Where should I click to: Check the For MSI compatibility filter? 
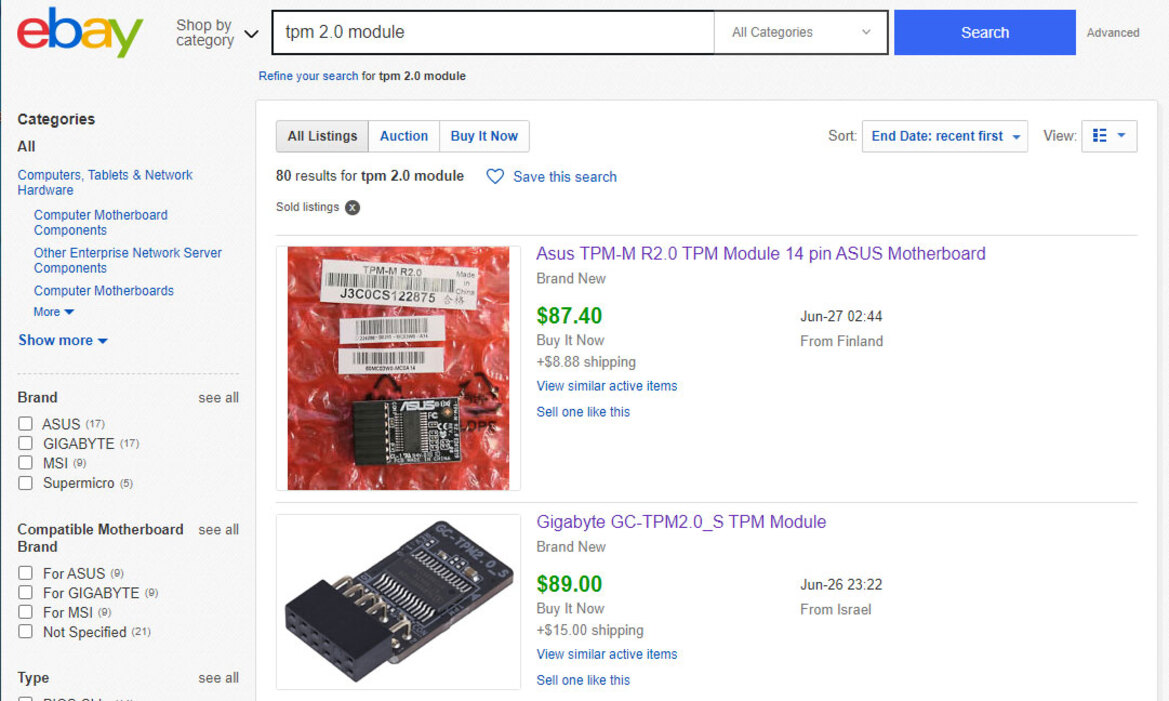(24, 612)
